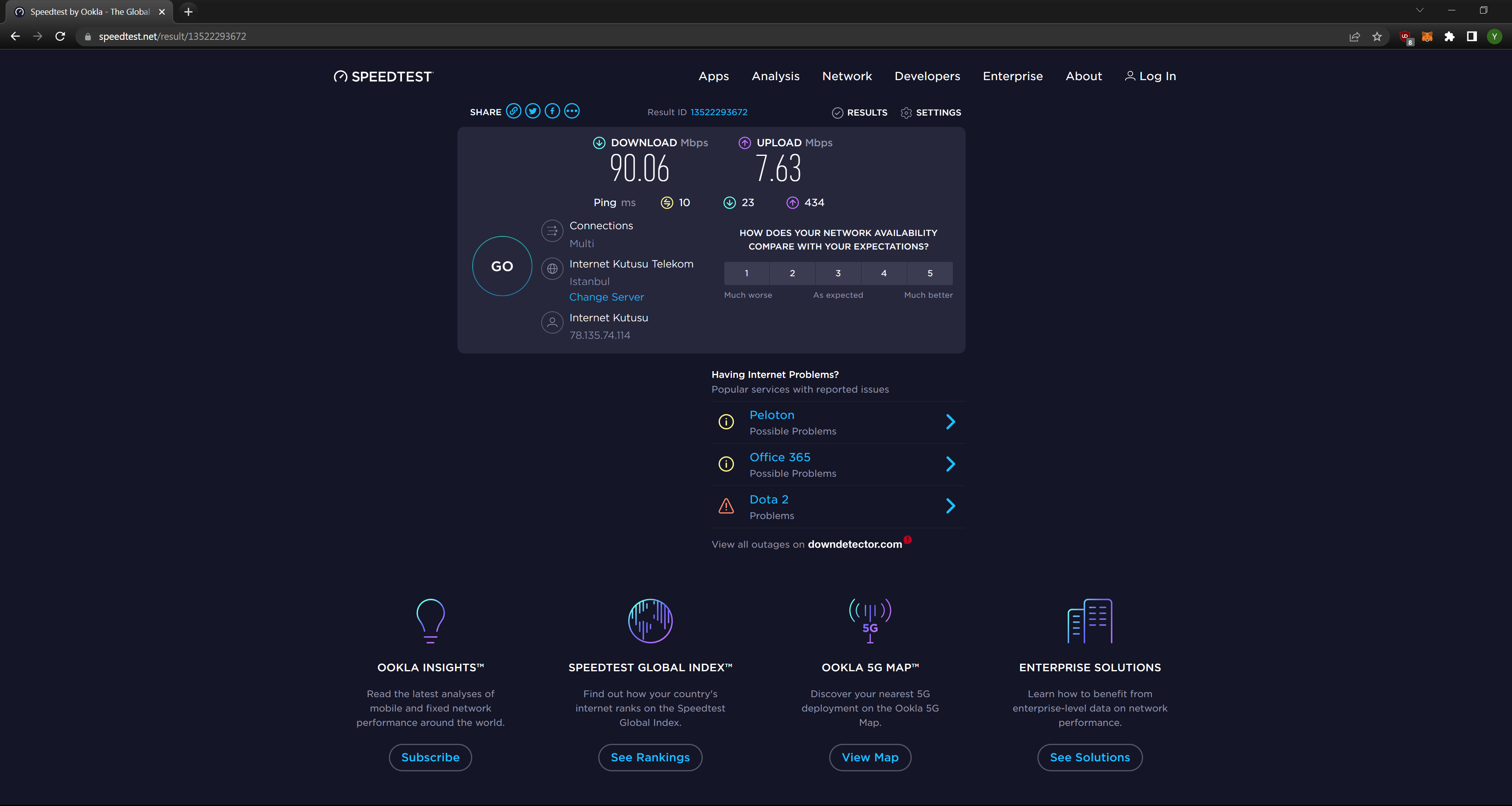Click the upload arrow icon next to UPLOAD
The image size is (1512, 806).
[745, 143]
